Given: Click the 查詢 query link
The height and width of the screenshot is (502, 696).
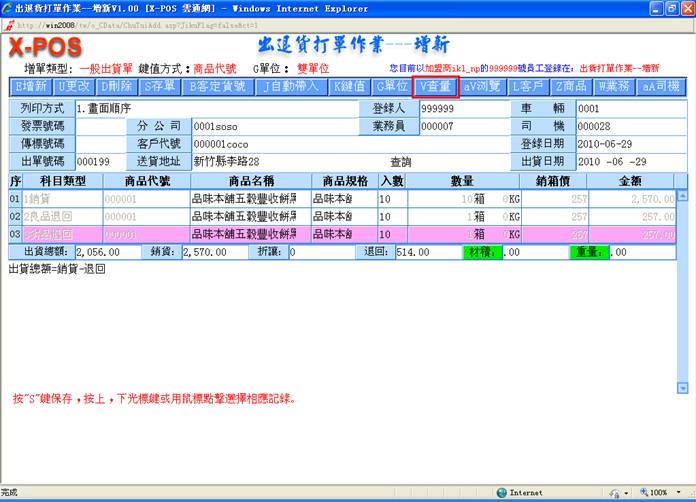Looking at the screenshot, I should click(400, 161).
